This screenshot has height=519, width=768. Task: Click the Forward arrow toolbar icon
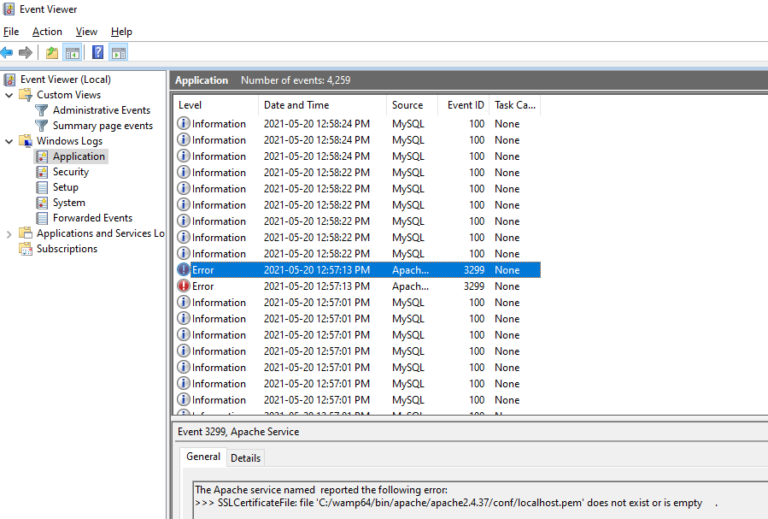pos(26,53)
